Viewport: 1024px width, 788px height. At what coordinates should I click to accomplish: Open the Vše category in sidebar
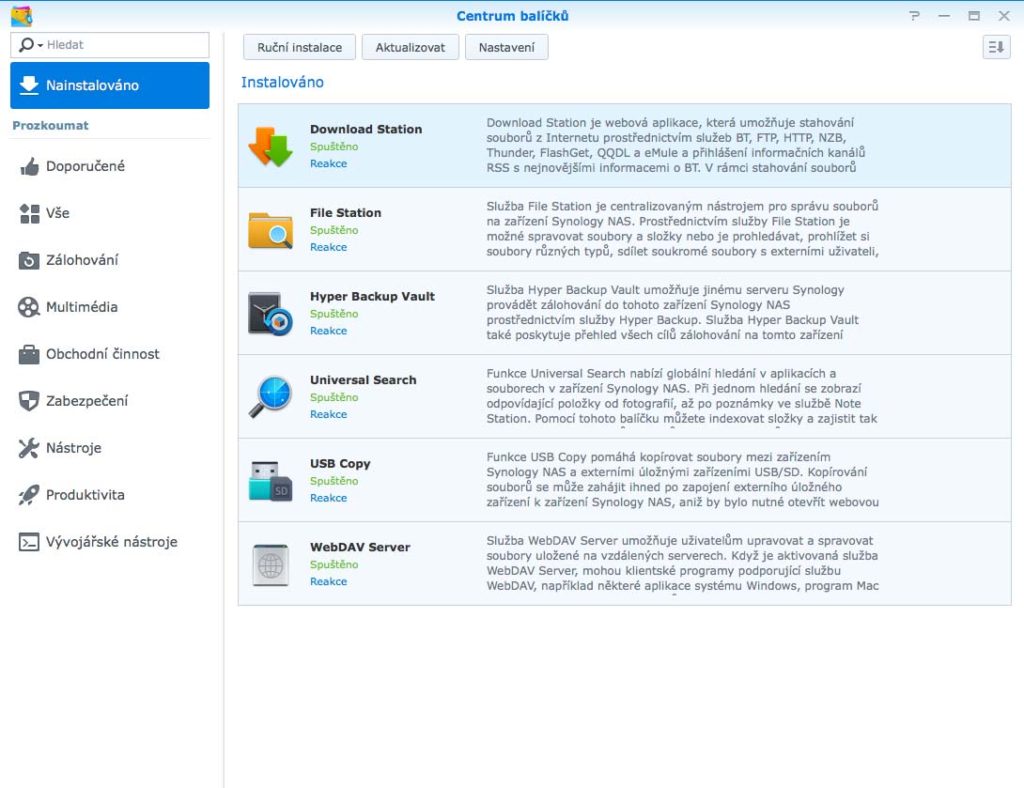tap(28, 213)
